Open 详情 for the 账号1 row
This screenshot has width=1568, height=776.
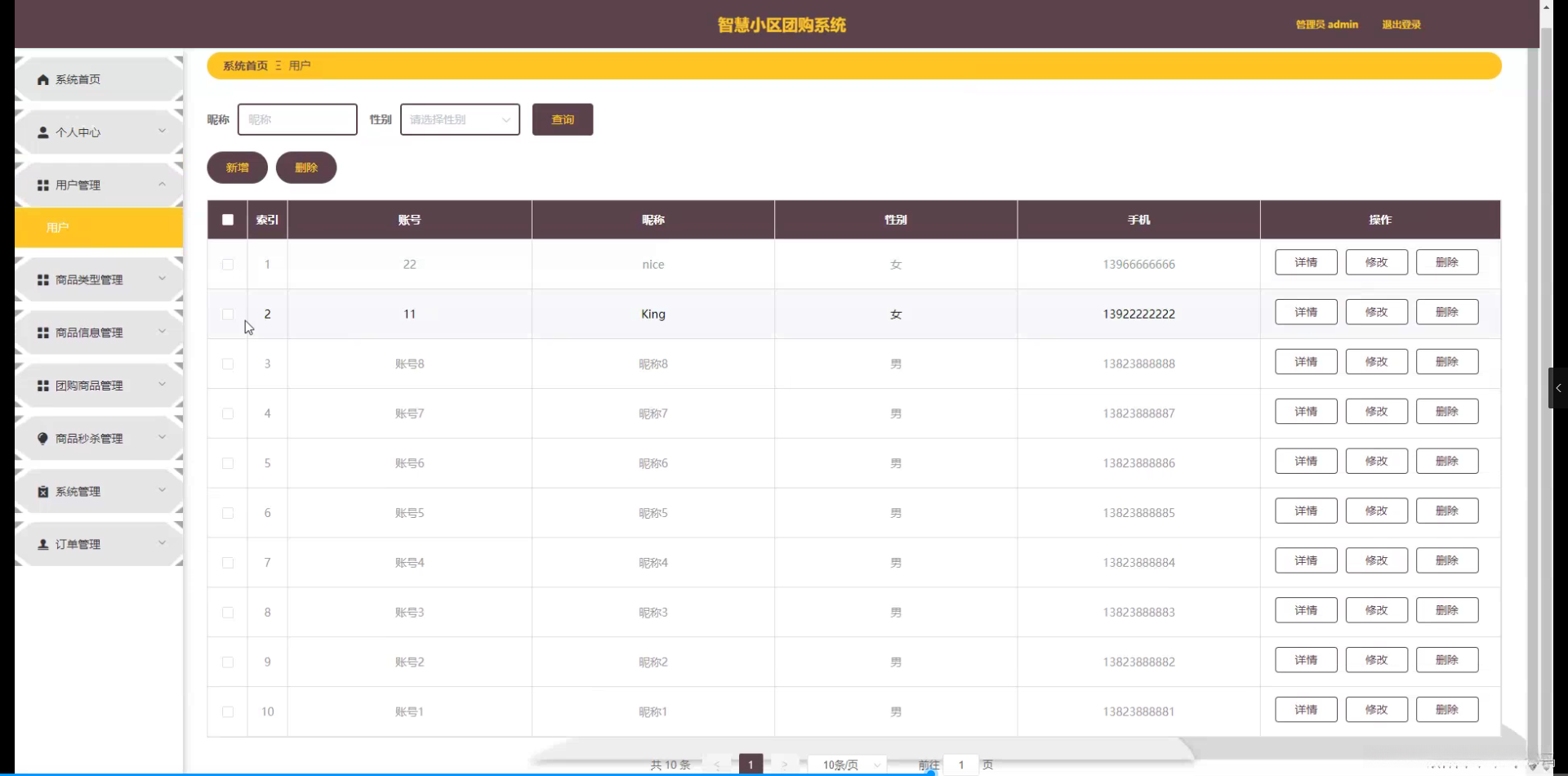pos(1306,710)
